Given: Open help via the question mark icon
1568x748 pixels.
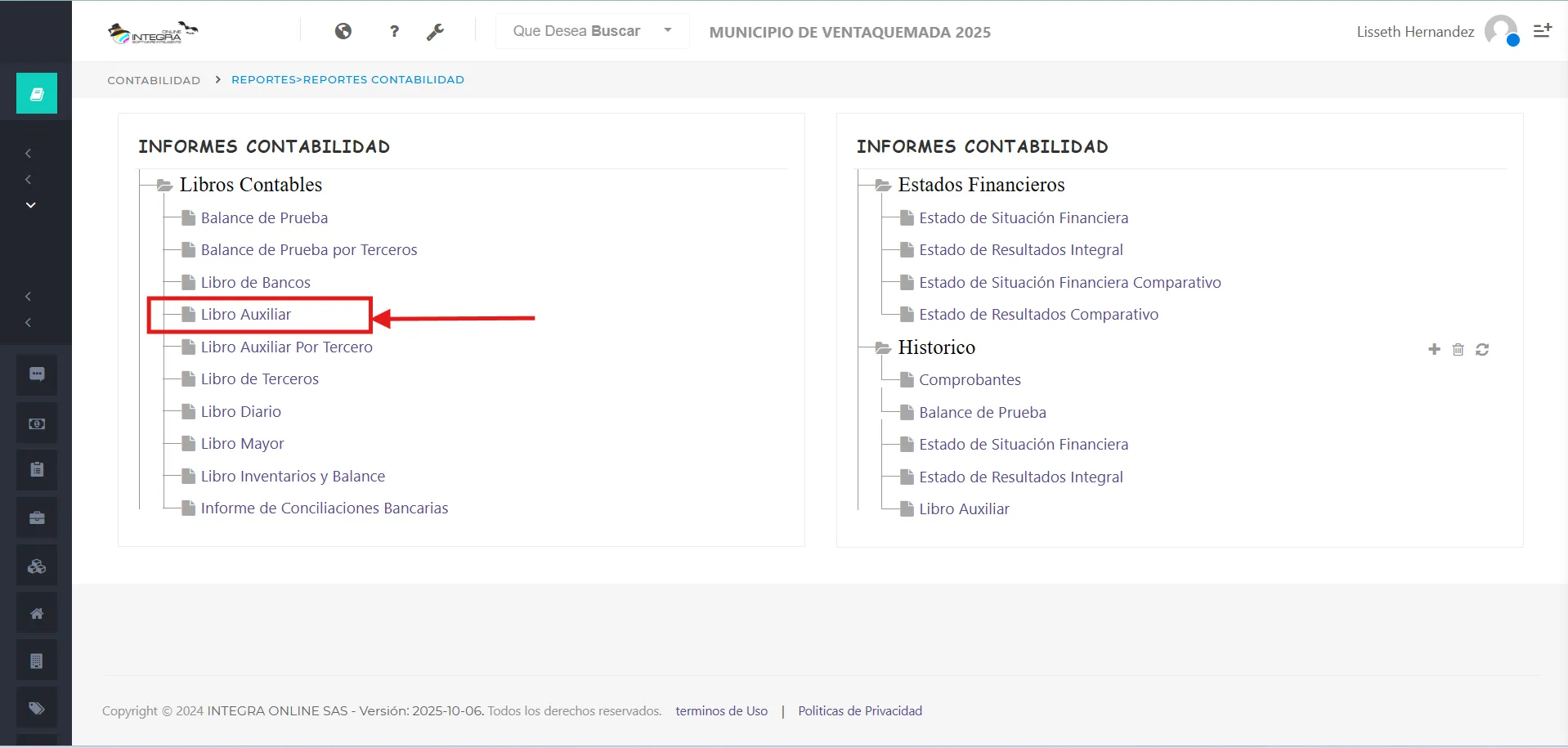Looking at the screenshot, I should coord(394,31).
